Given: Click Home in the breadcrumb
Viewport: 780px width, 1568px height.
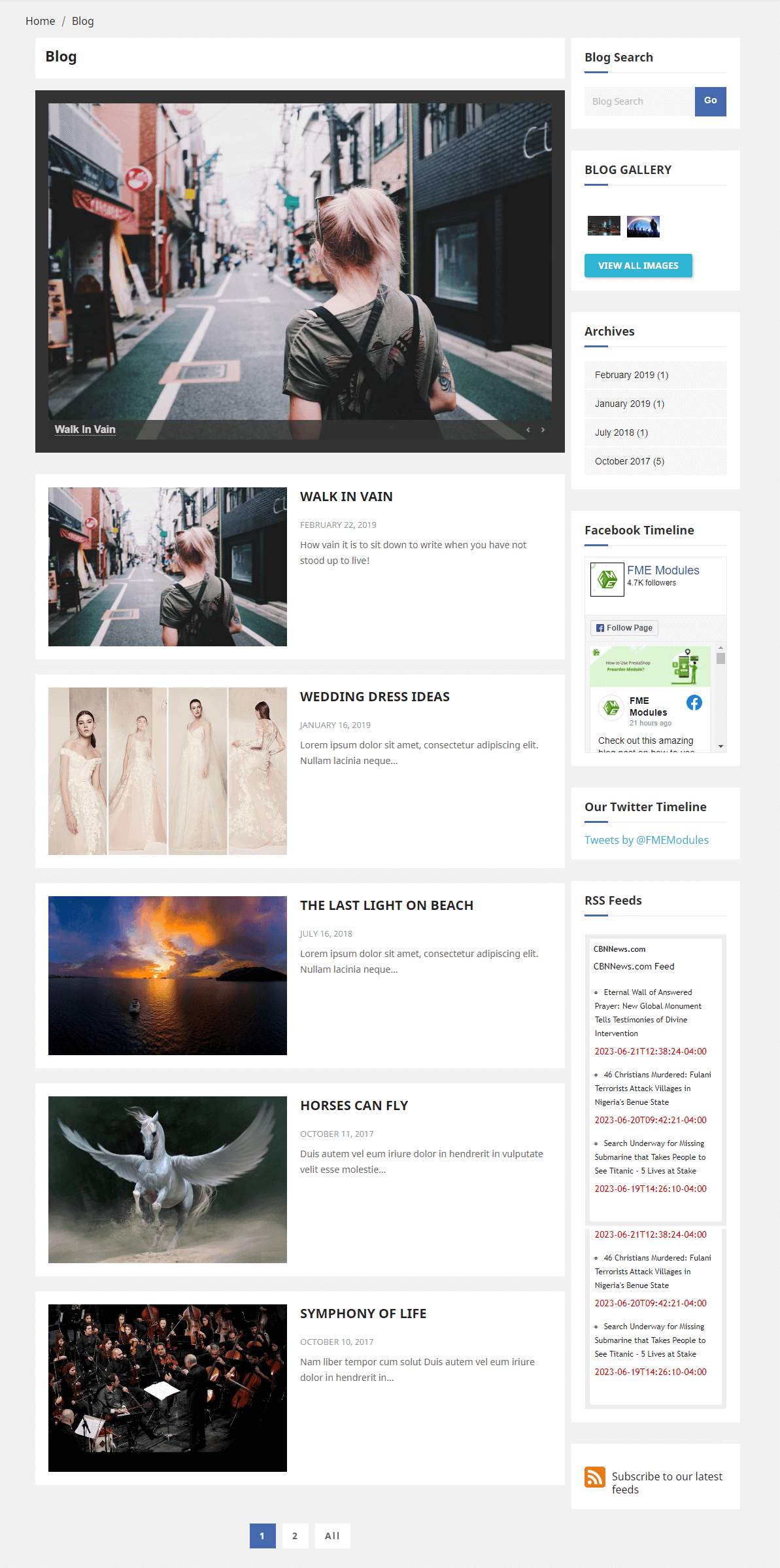Looking at the screenshot, I should pyautogui.click(x=40, y=21).
